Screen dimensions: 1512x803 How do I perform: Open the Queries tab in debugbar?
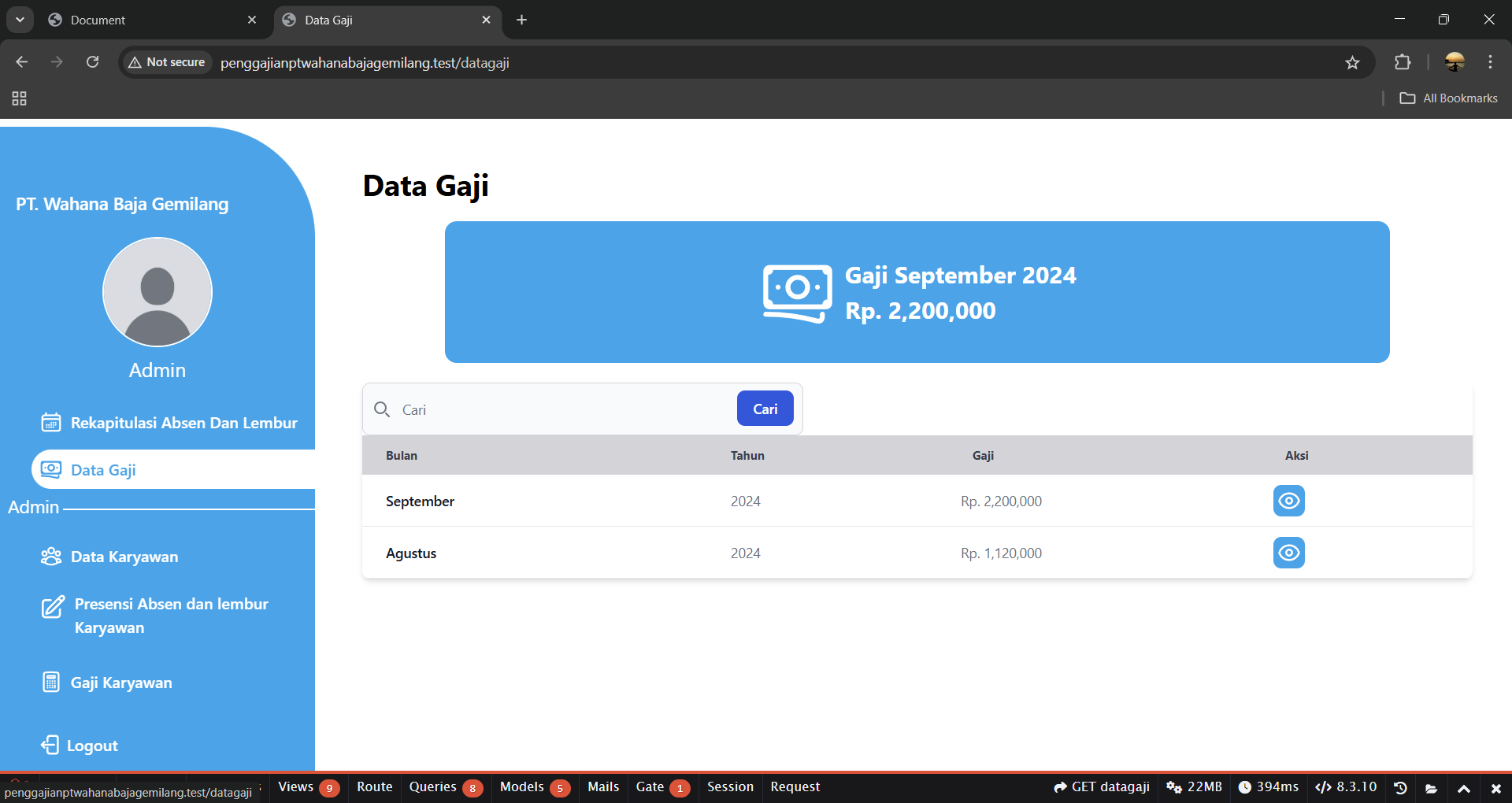click(x=446, y=787)
